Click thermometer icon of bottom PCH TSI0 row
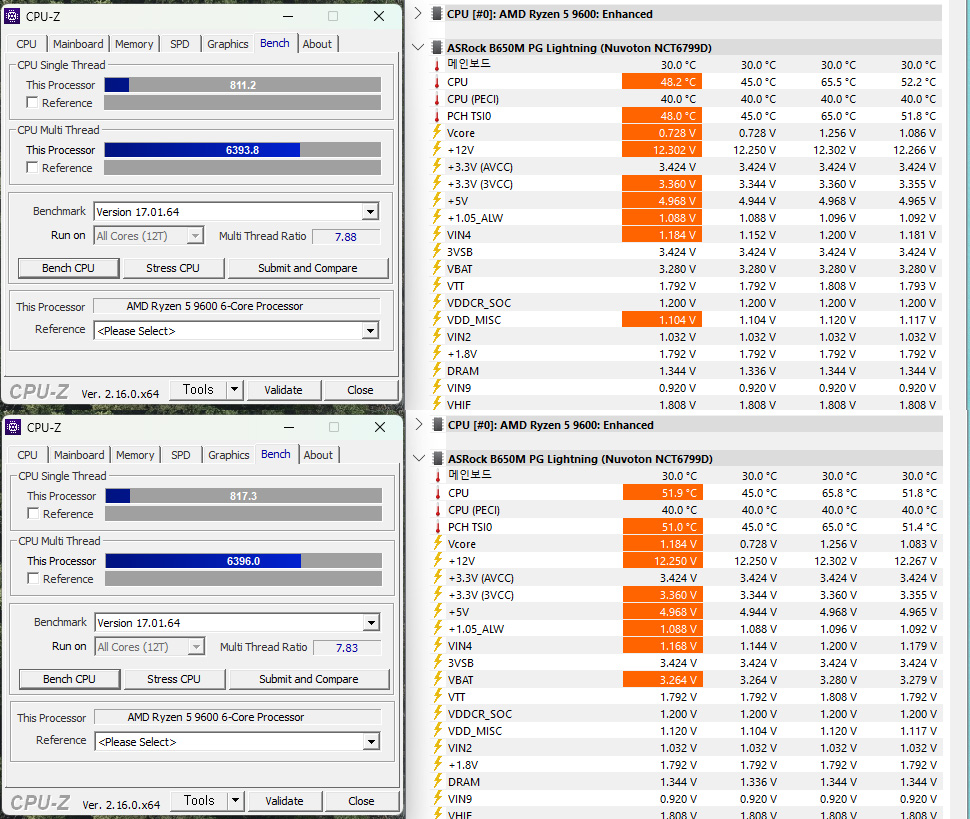970x819 pixels. 438,527
